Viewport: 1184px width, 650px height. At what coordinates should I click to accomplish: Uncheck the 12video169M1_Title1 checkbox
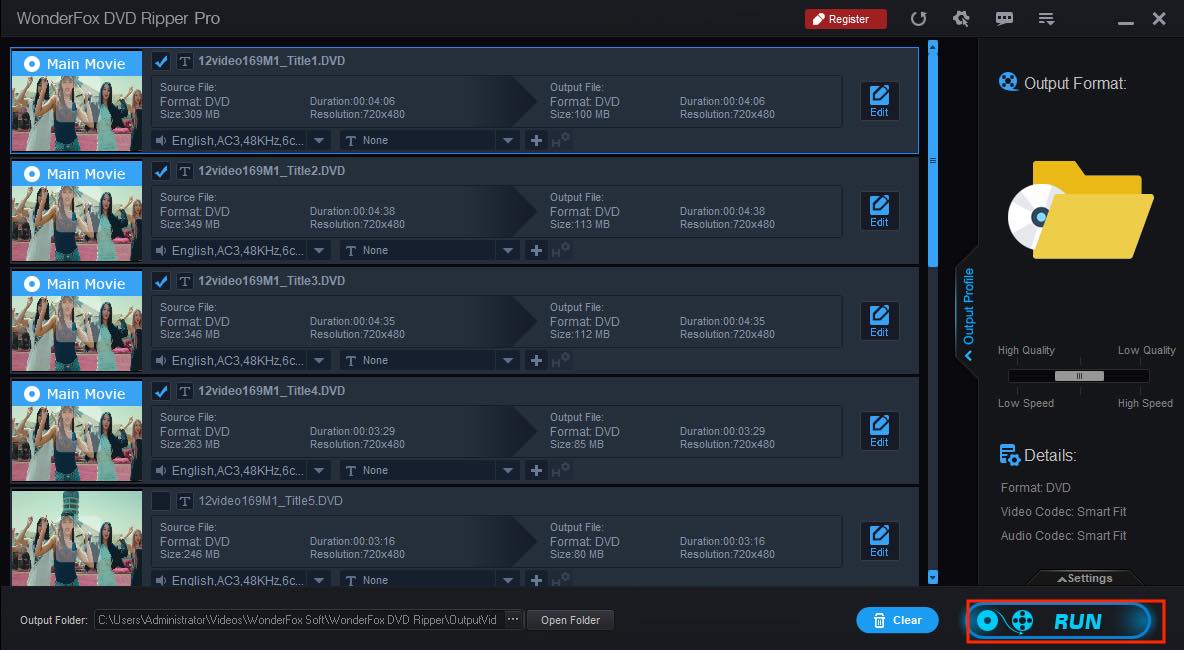coord(161,61)
